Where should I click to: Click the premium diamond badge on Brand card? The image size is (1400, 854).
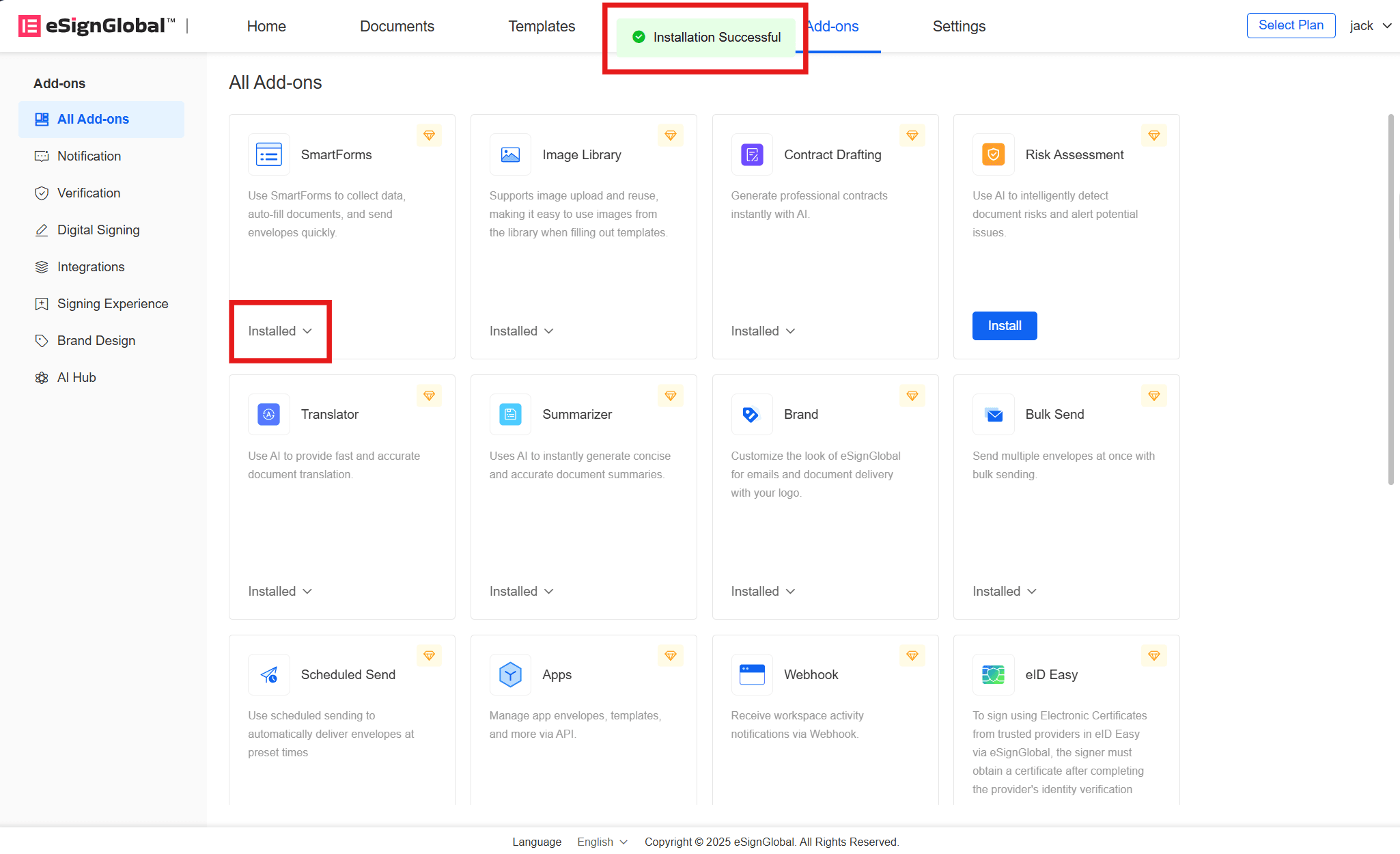click(x=912, y=396)
